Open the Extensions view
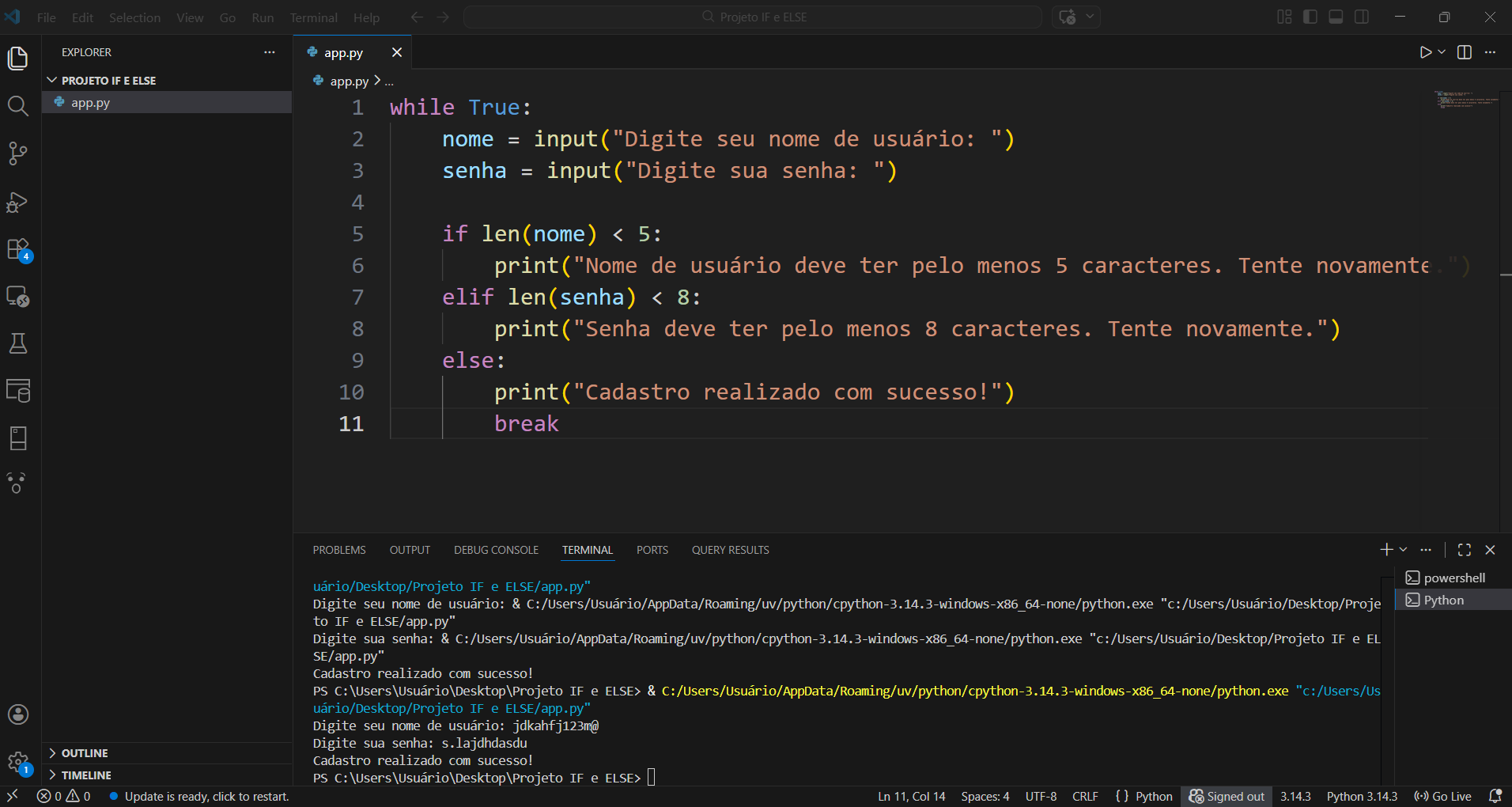This screenshot has width=1512, height=807. (17, 249)
